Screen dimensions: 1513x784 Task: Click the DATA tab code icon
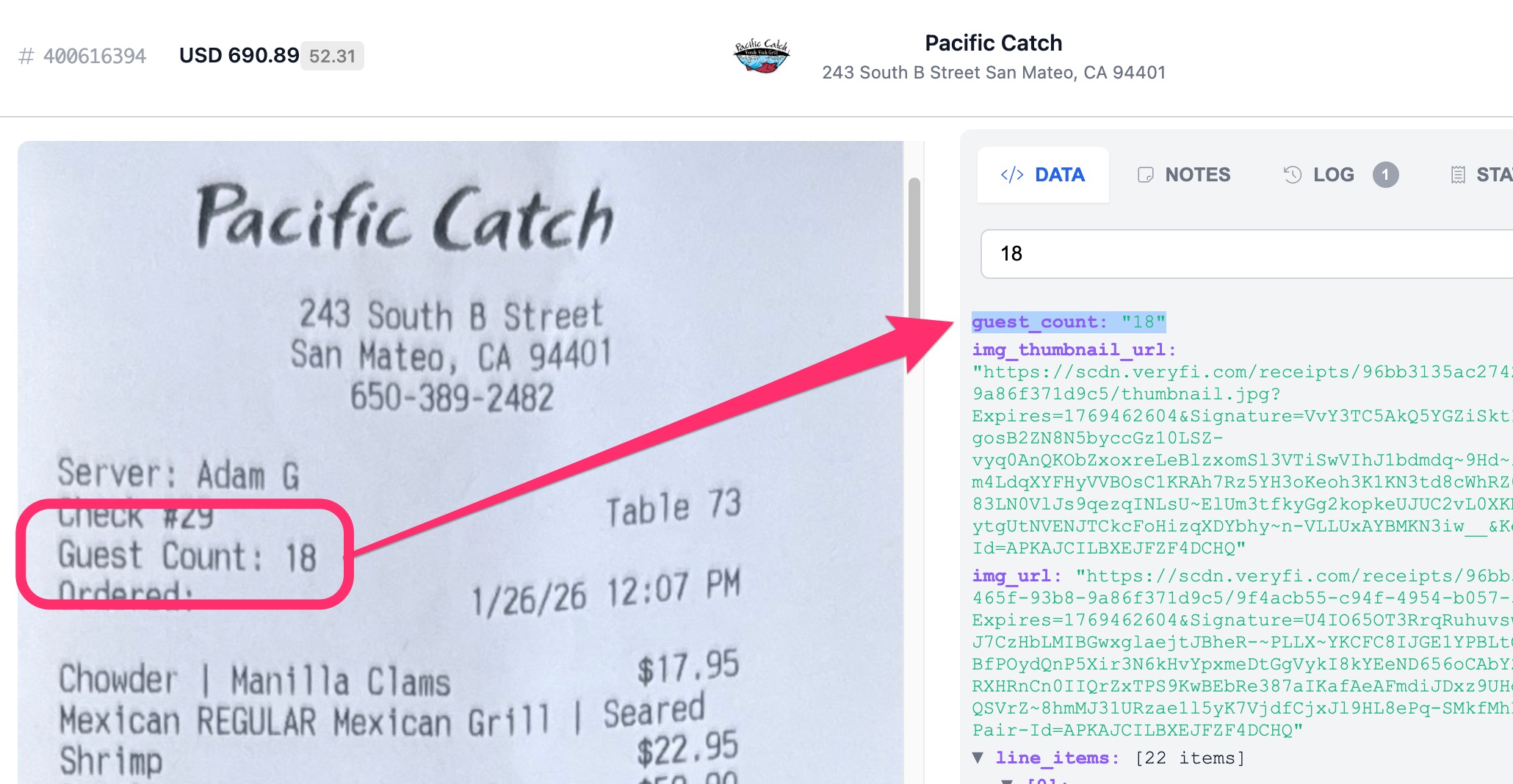coord(1012,175)
